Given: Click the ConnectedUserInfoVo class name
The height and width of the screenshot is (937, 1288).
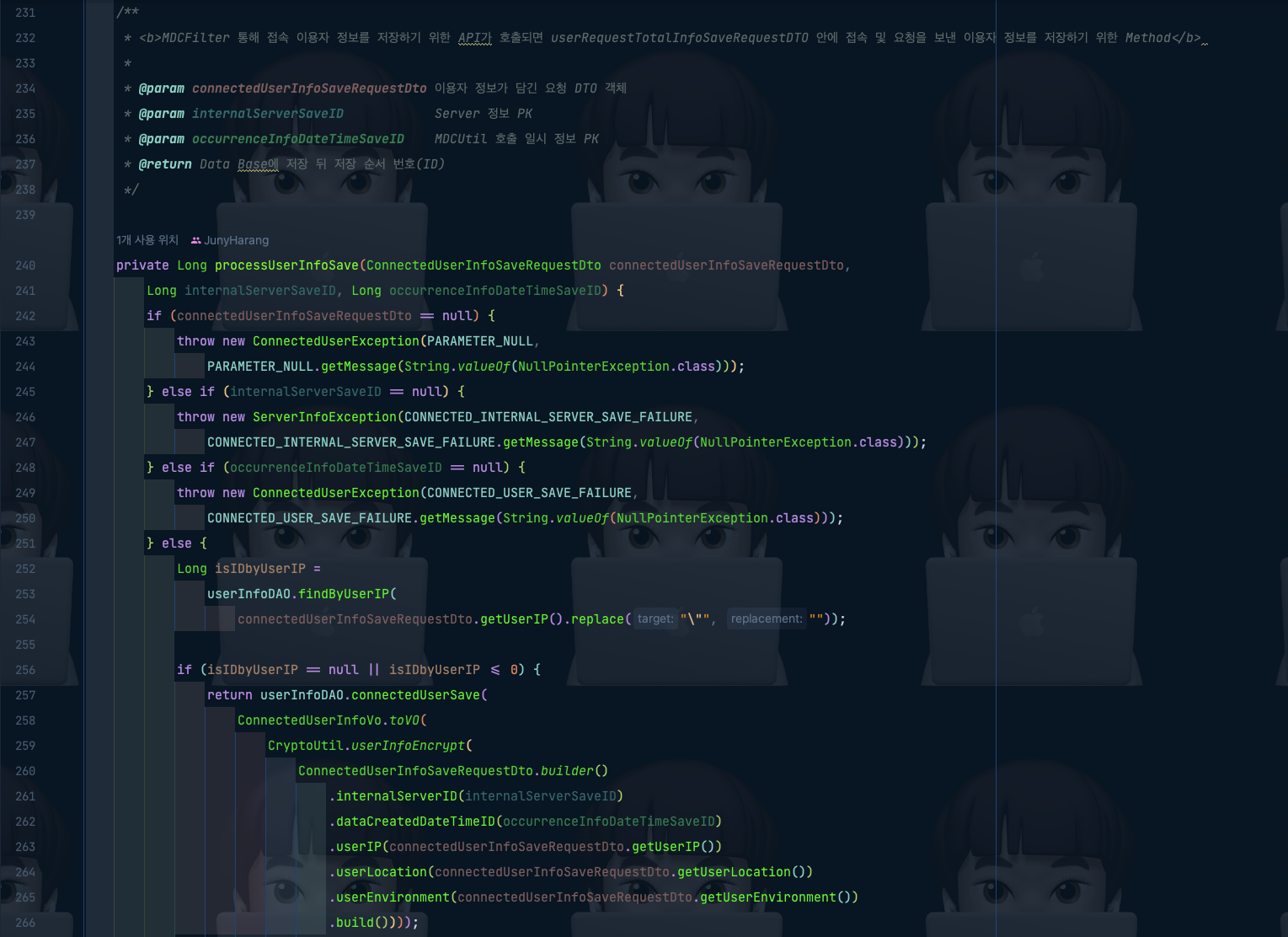Looking at the screenshot, I should (309, 720).
